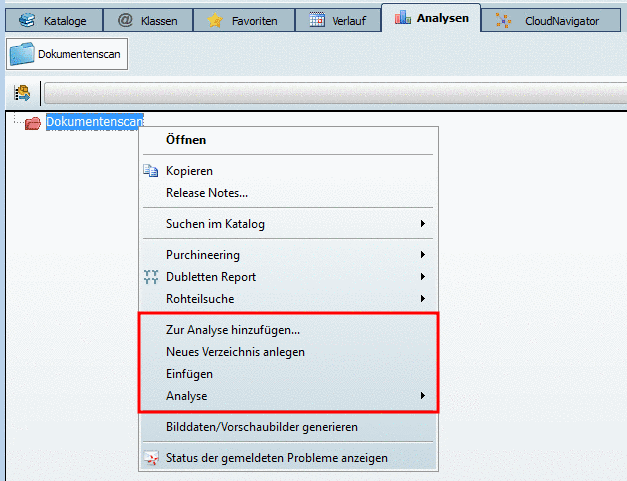Open the Verlauf tab

click(338, 20)
